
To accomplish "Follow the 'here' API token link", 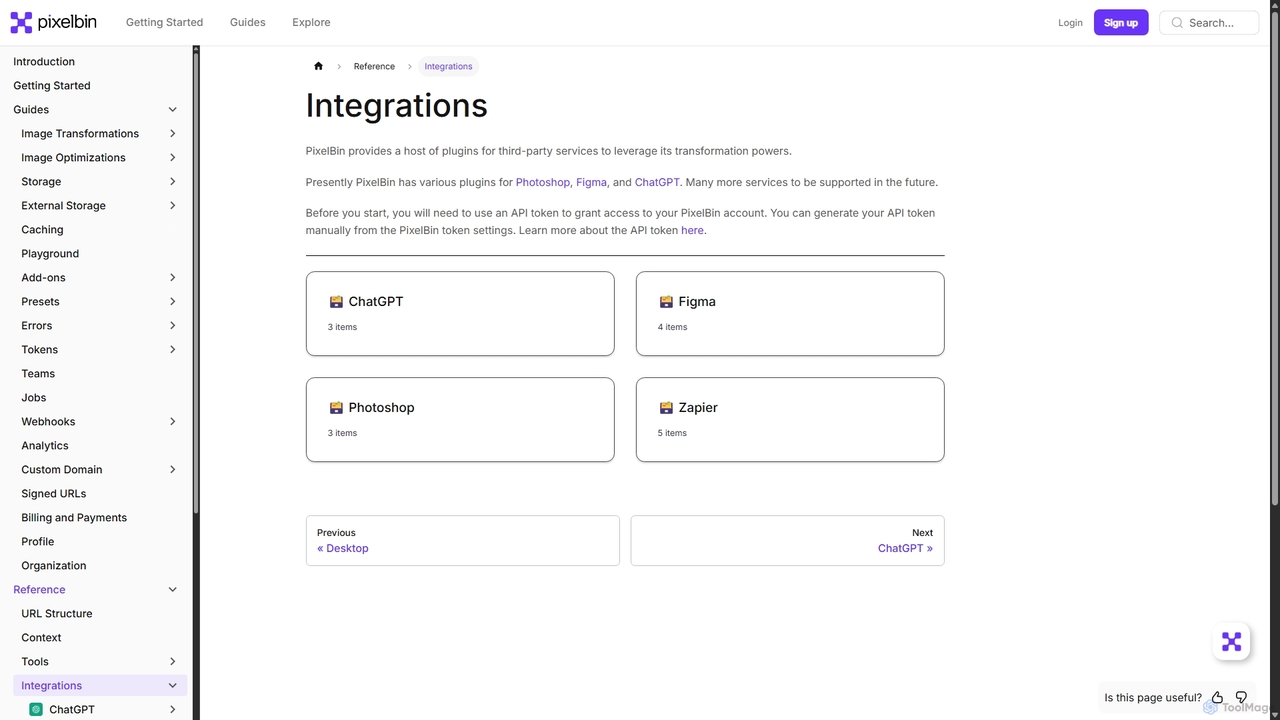I will (x=692, y=230).
